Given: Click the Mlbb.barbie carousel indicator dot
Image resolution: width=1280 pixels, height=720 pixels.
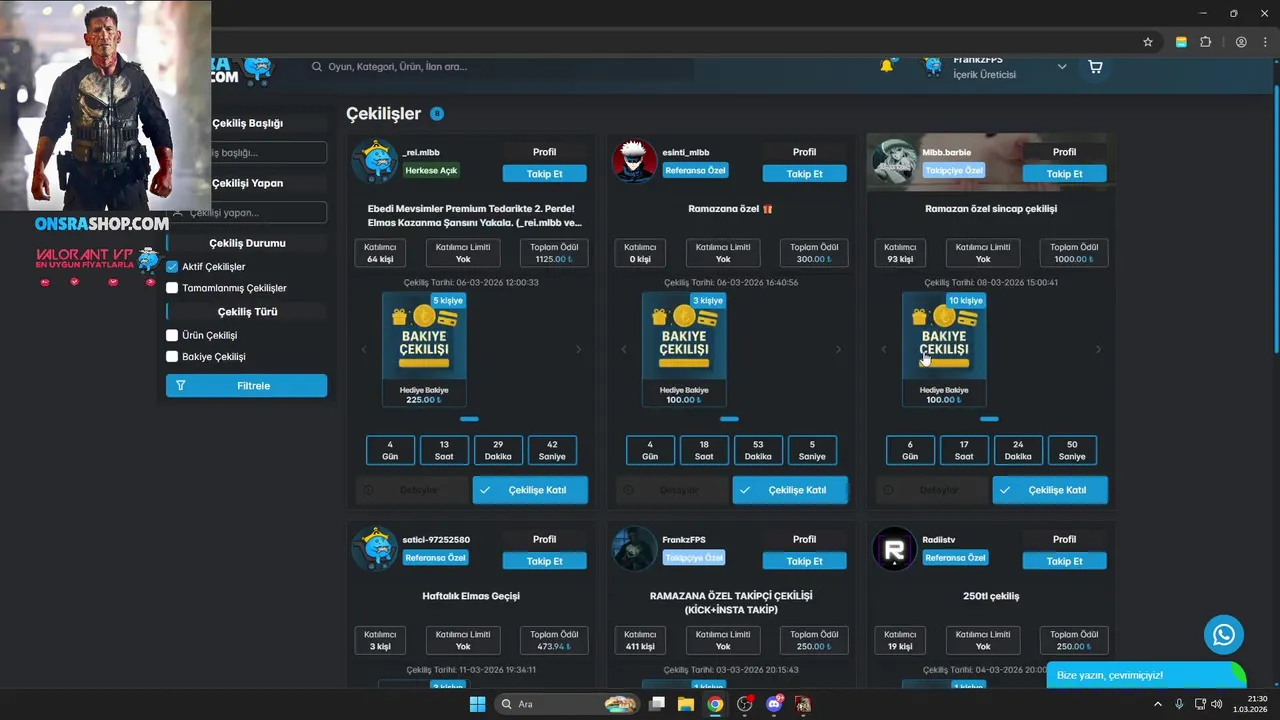Looking at the screenshot, I should coord(989,419).
